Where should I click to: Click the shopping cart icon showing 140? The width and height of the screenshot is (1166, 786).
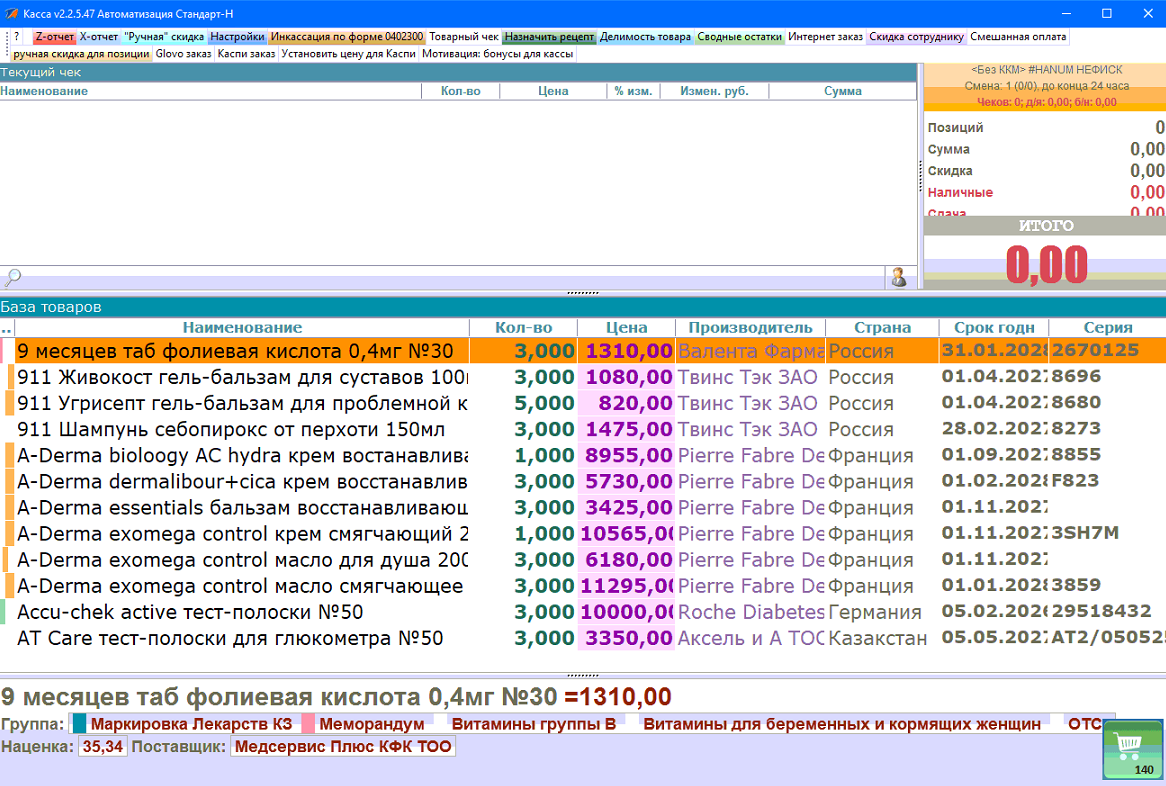pyautogui.click(x=1133, y=750)
